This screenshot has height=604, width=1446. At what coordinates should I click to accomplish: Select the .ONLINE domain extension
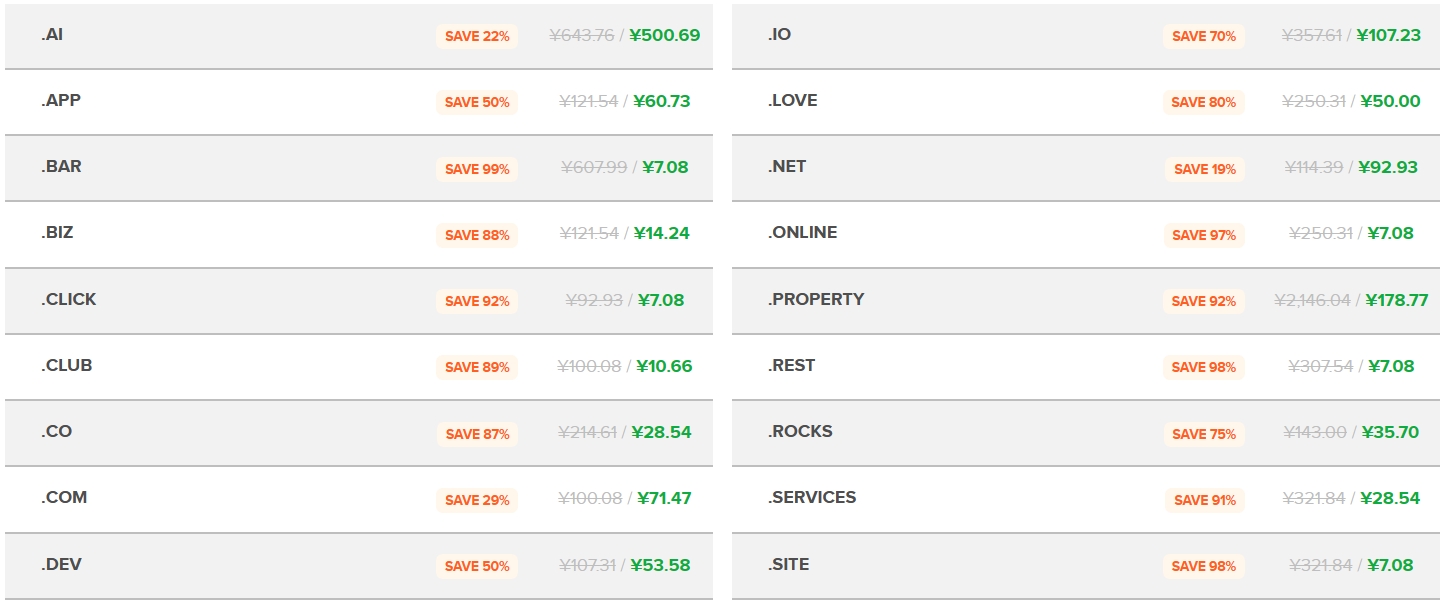point(802,233)
